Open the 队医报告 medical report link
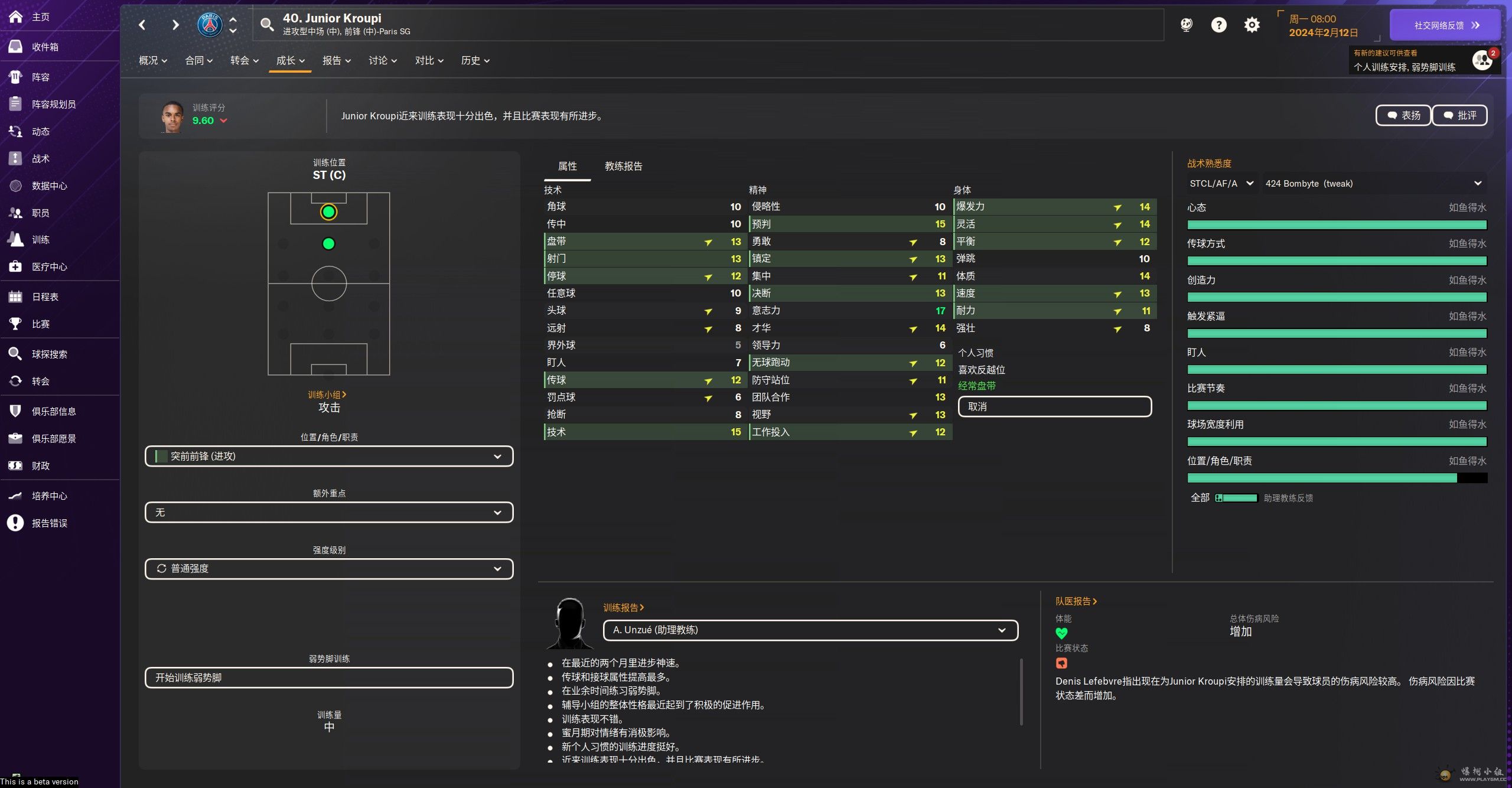 coord(1076,601)
